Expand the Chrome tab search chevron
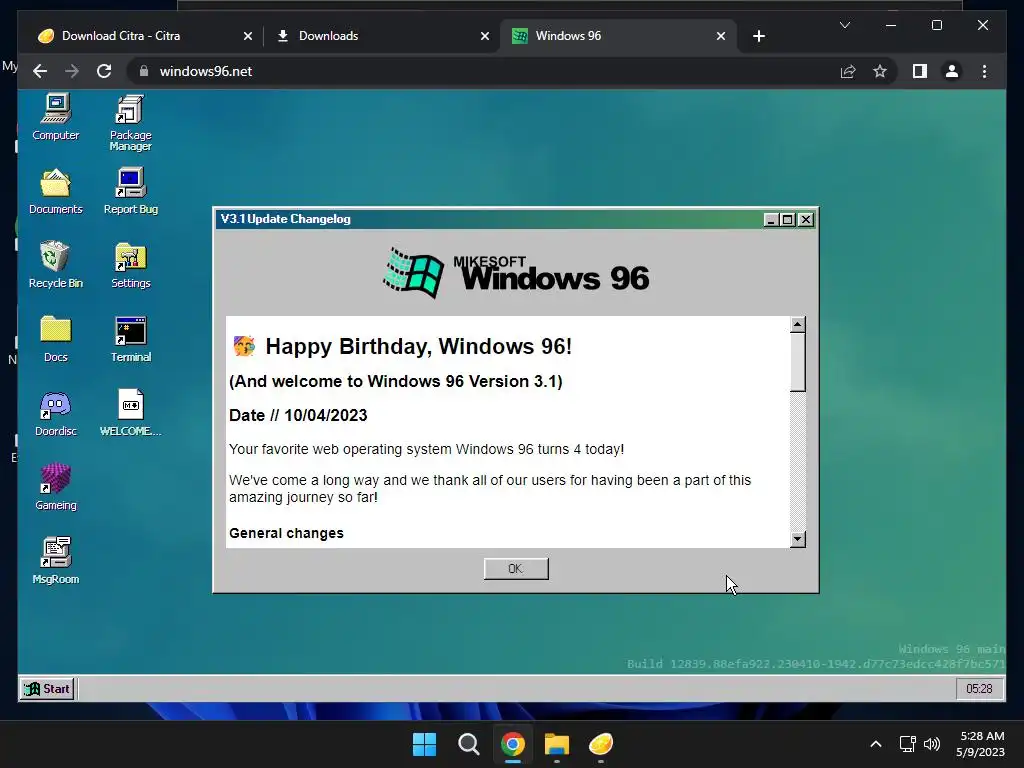The image size is (1024, 768). click(844, 25)
